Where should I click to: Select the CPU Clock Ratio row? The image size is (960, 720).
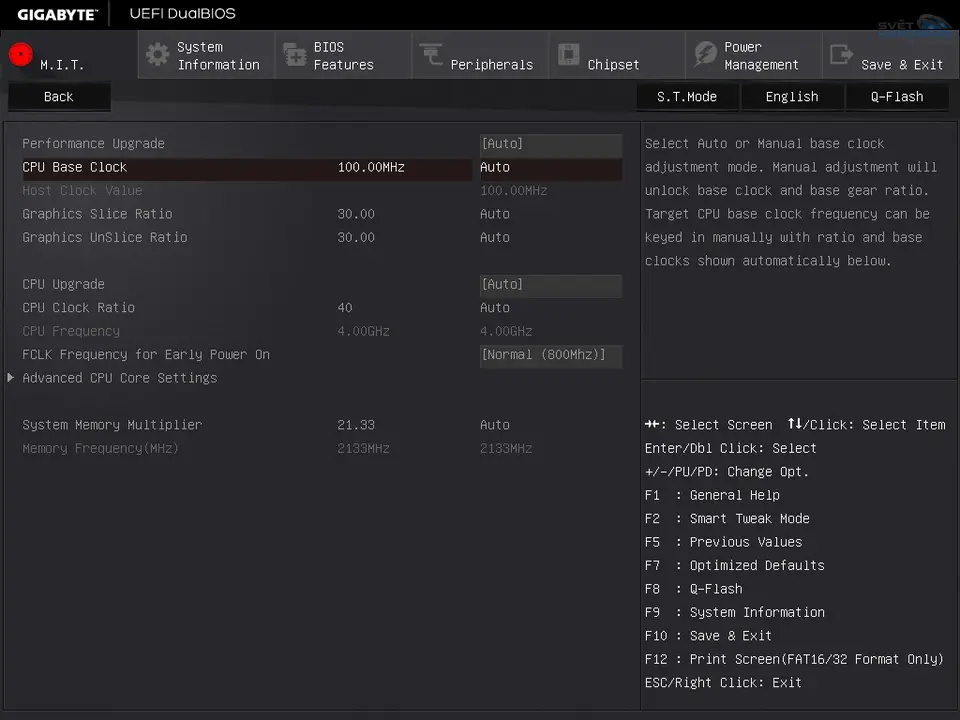click(78, 308)
